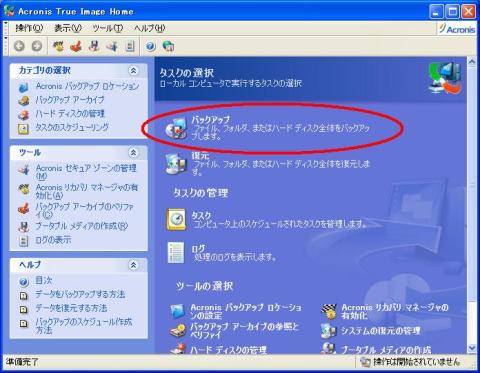This screenshot has height=373, width=480.
Task: Click the main pane scrollbar up arrow
Action: click(472, 62)
